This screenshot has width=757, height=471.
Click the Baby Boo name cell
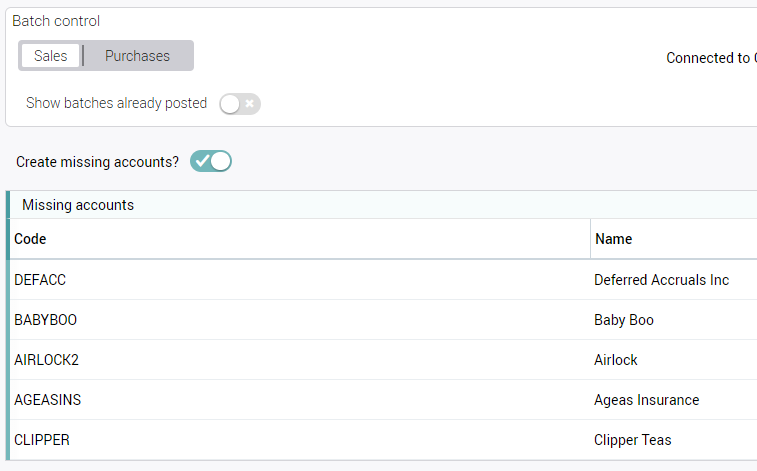623,320
